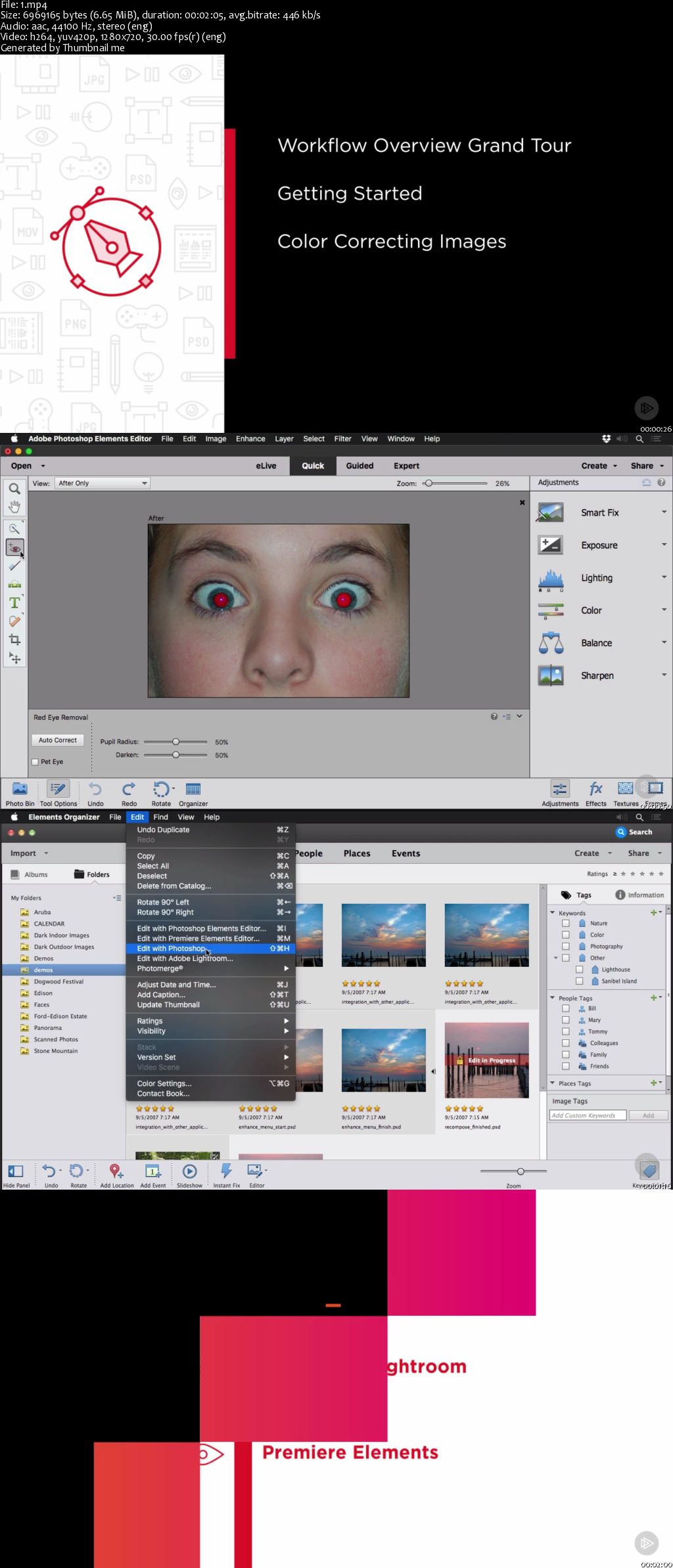Image resolution: width=673 pixels, height=1568 pixels.
Task: Expand the Lighting adjustment arrow
Action: pos(664,577)
